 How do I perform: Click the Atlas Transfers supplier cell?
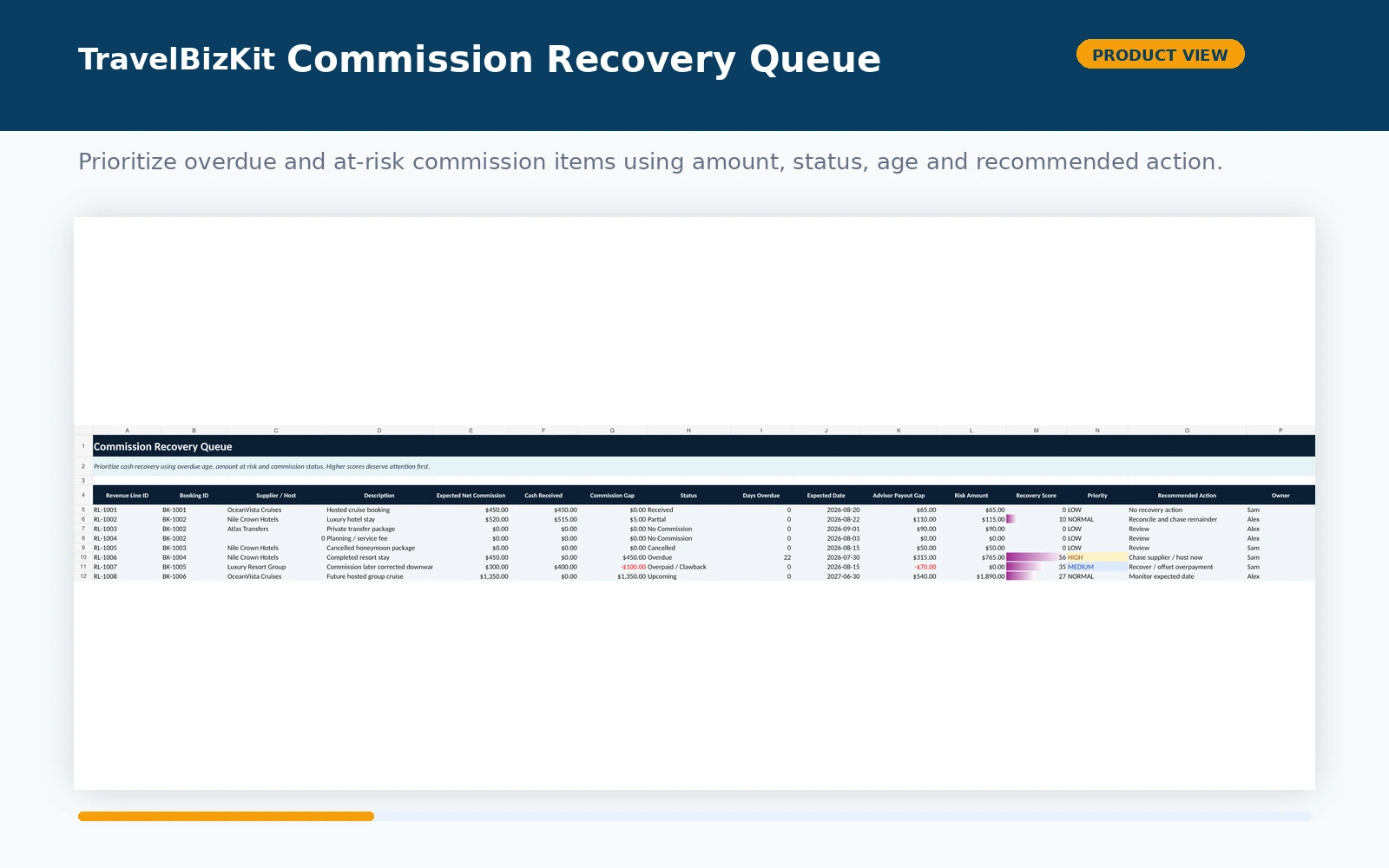point(276,529)
